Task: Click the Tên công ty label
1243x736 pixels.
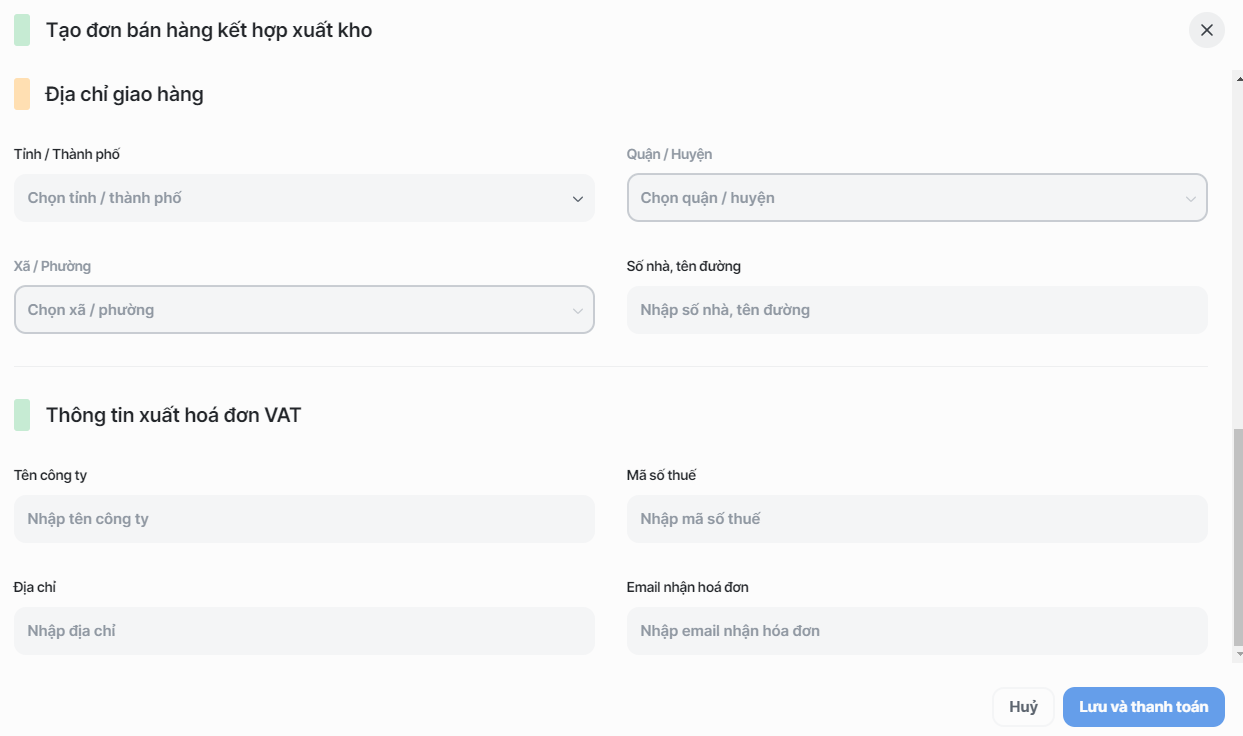Action: (50, 475)
